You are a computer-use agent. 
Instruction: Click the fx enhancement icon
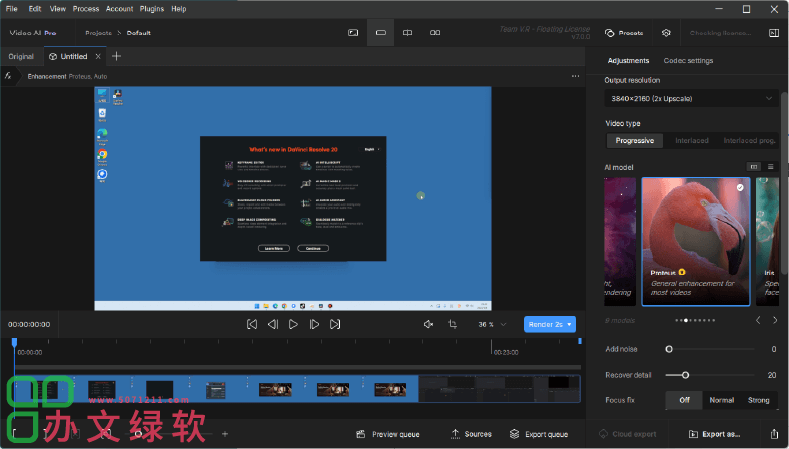tap(8, 76)
